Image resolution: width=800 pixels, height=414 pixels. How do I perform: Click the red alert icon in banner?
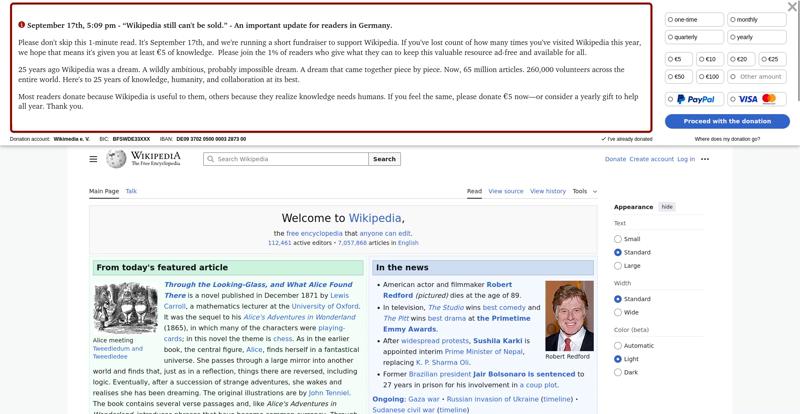pyautogui.click(x=21, y=25)
